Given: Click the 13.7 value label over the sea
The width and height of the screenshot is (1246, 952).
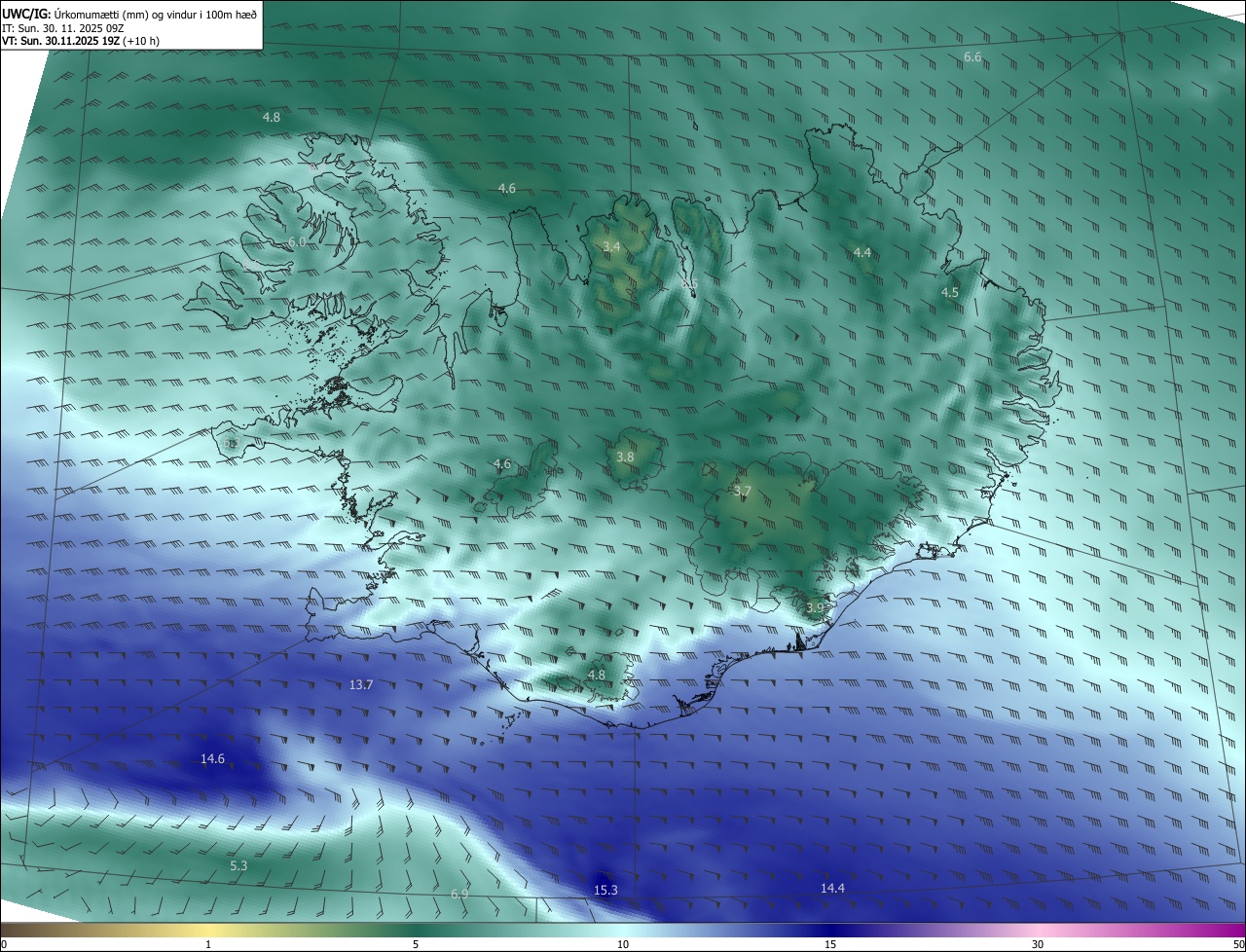Looking at the screenshot, I should pos(361,685).
